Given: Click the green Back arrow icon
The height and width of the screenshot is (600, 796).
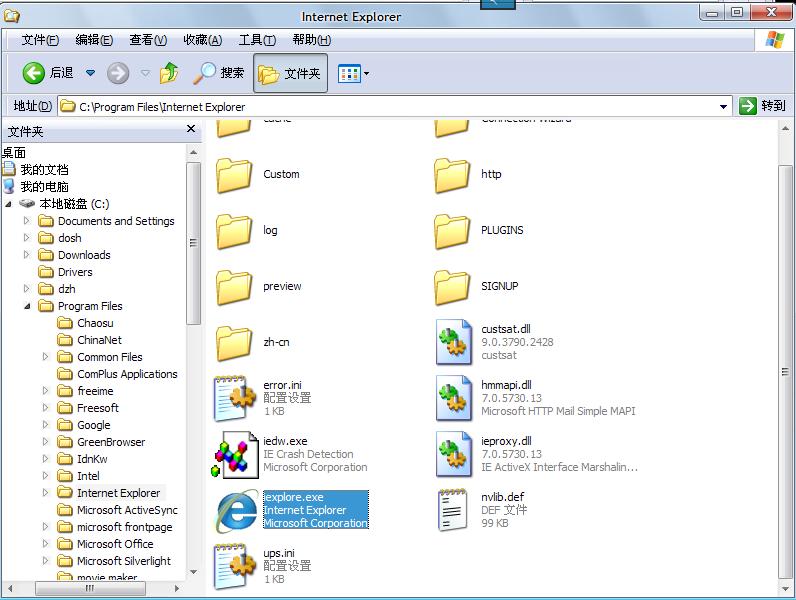Looking at the screenshot, I should click(34, 74).
